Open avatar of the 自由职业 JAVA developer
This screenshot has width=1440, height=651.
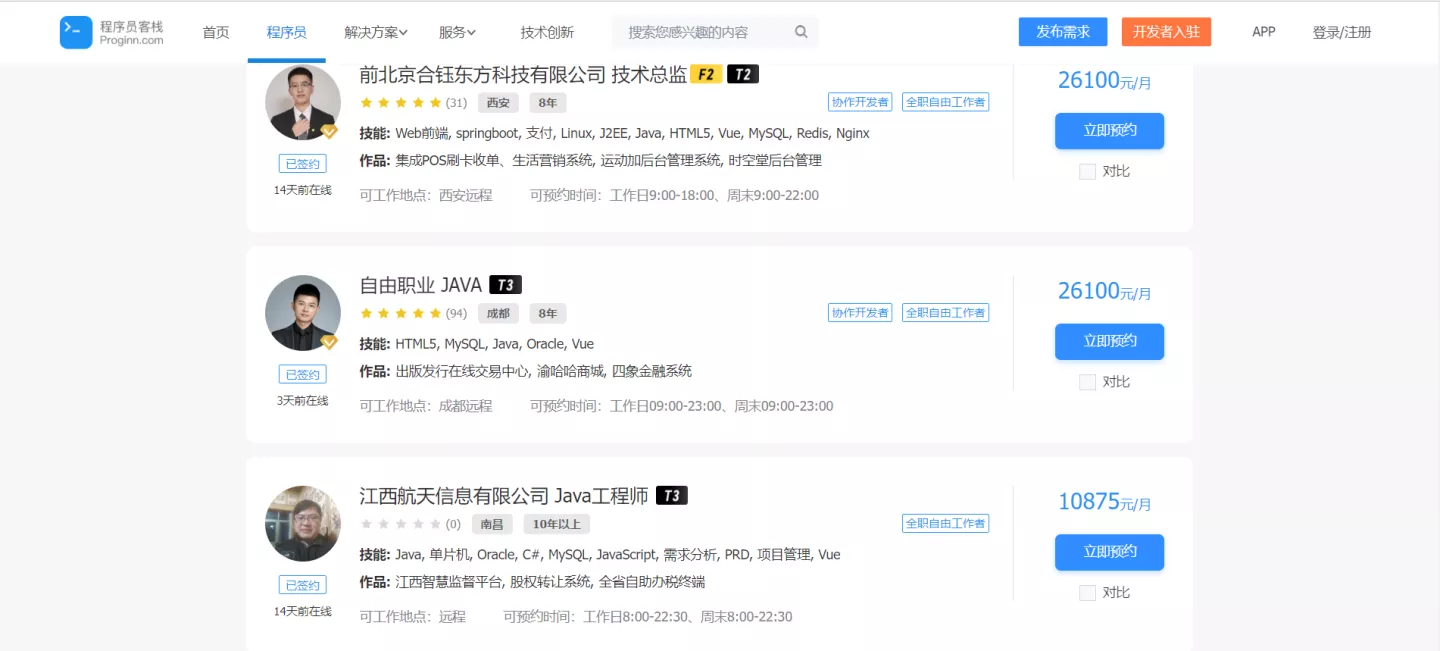[303, 313]
